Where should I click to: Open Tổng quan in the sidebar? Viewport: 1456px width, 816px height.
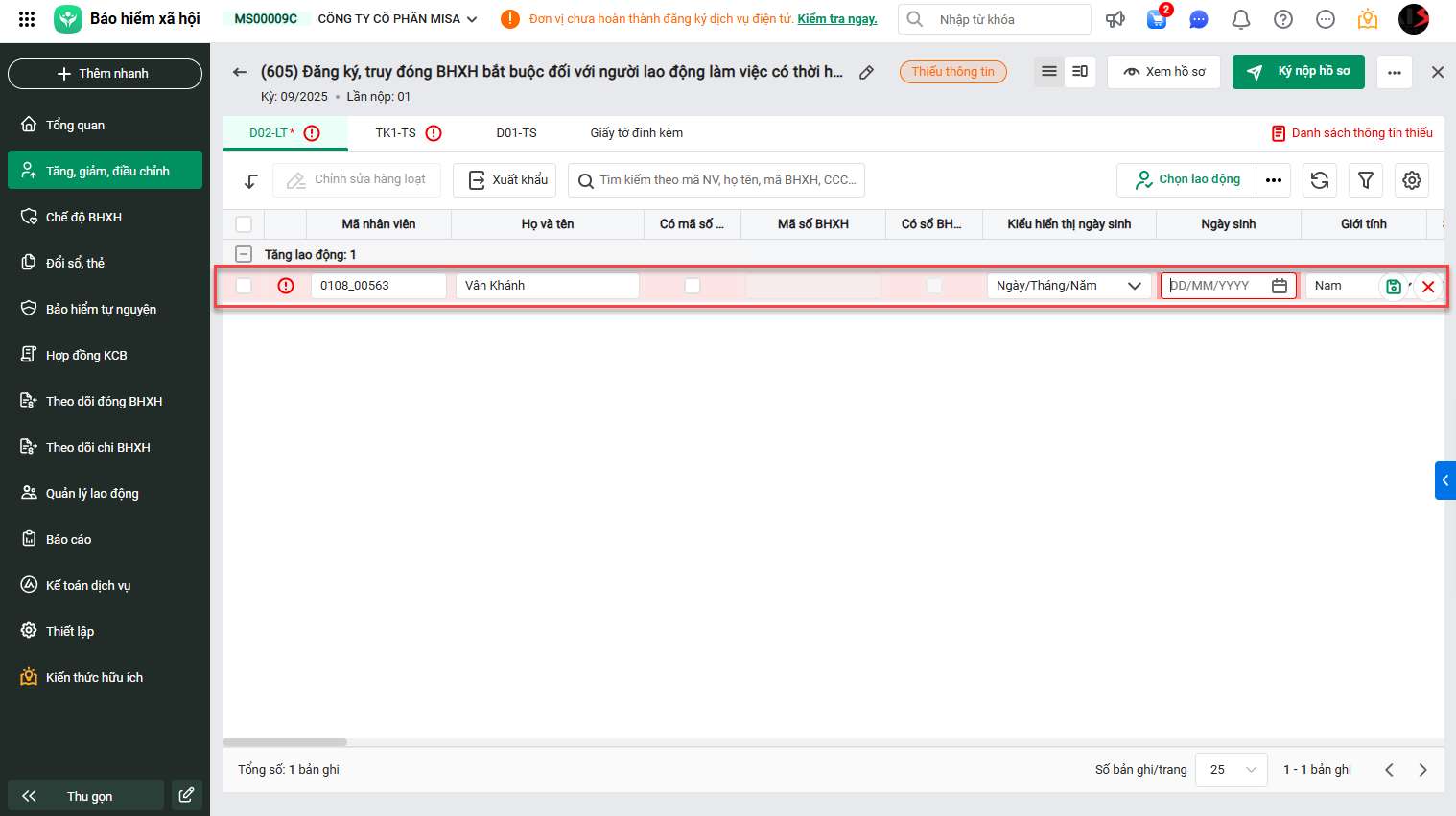(x=105, y=125)
